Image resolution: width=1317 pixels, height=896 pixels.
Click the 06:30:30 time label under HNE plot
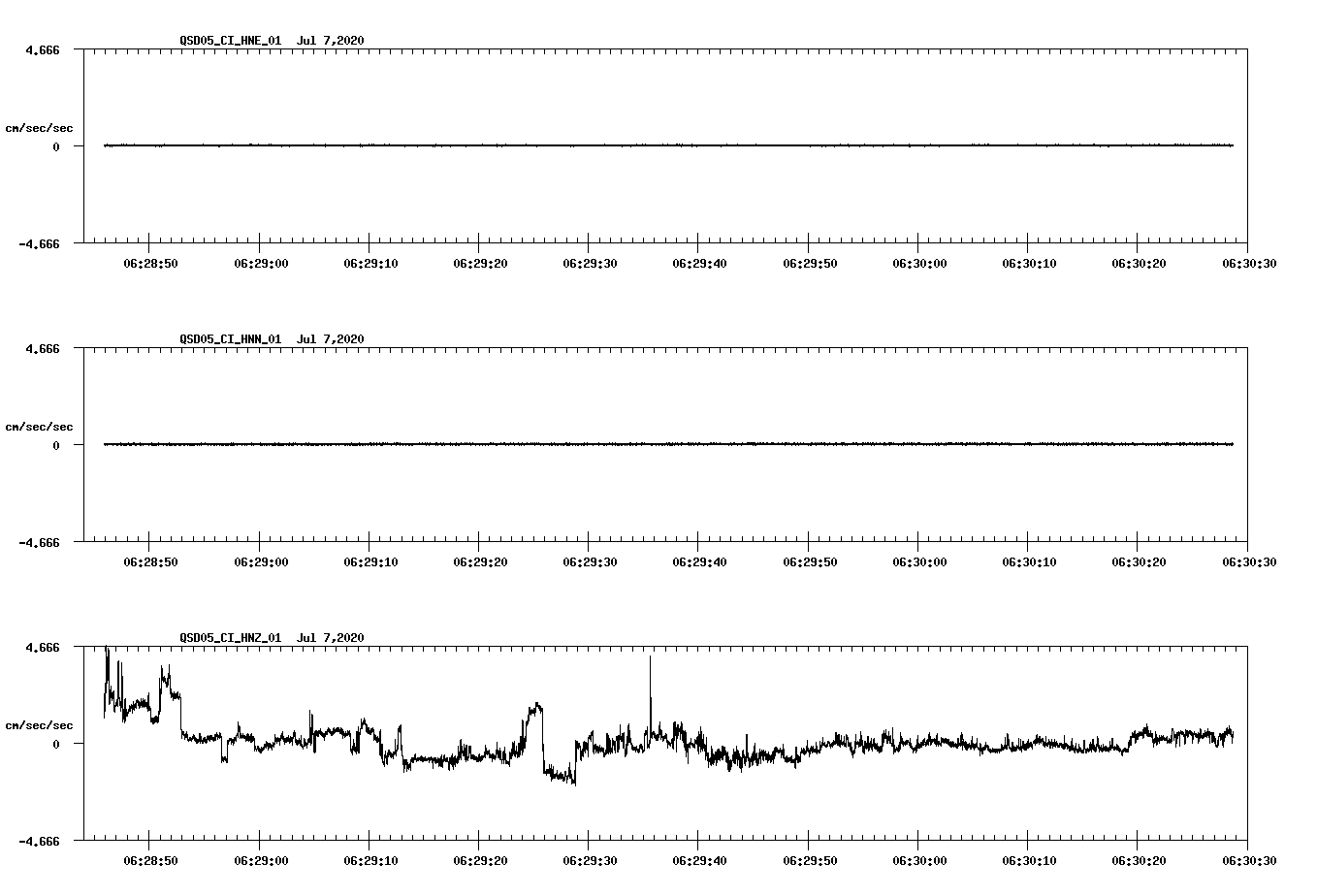pos(1249,264)
